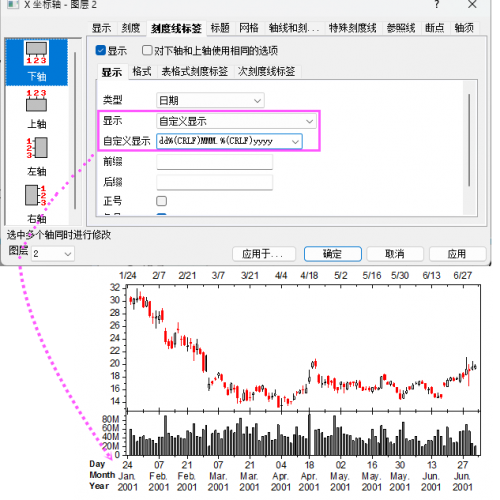The height and width of the screenshot is (500, 500).
Task: Click the 取消 button
Action: tap(395, 254)
